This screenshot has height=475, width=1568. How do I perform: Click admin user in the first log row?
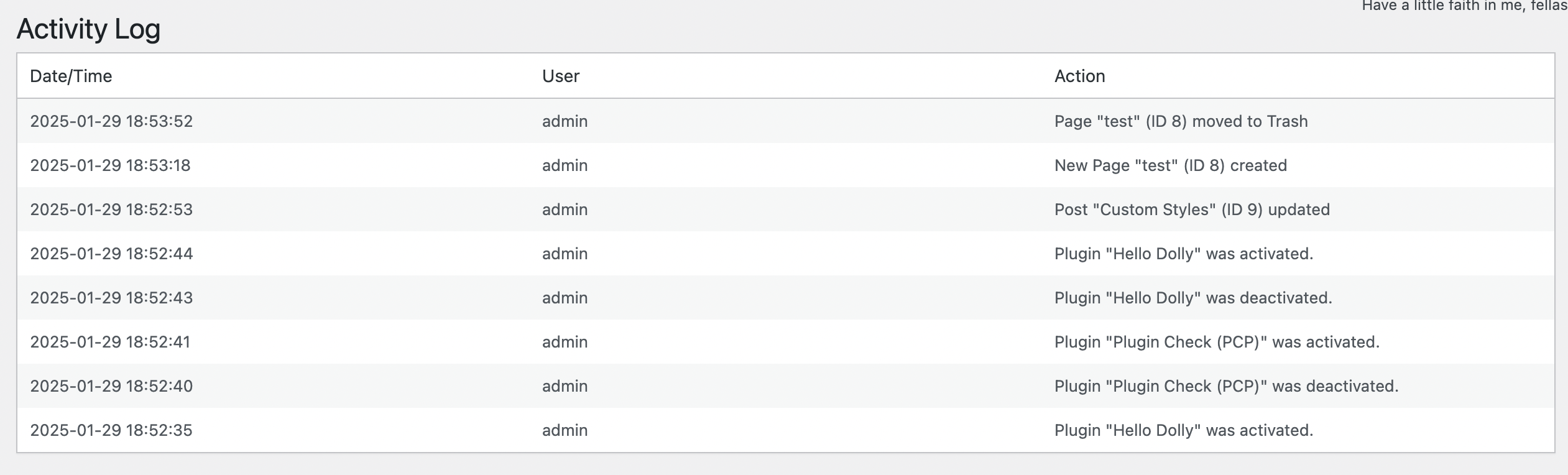pos(565,121)
